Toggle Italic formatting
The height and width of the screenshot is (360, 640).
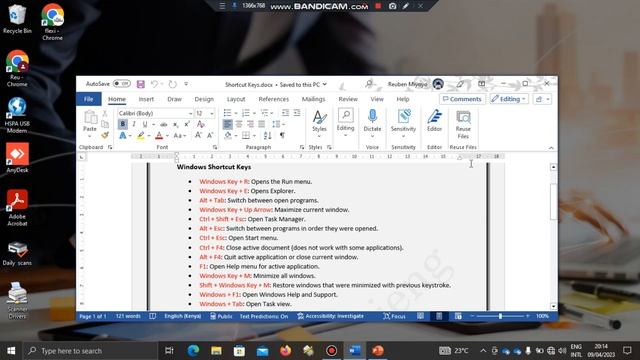[133, 124]
